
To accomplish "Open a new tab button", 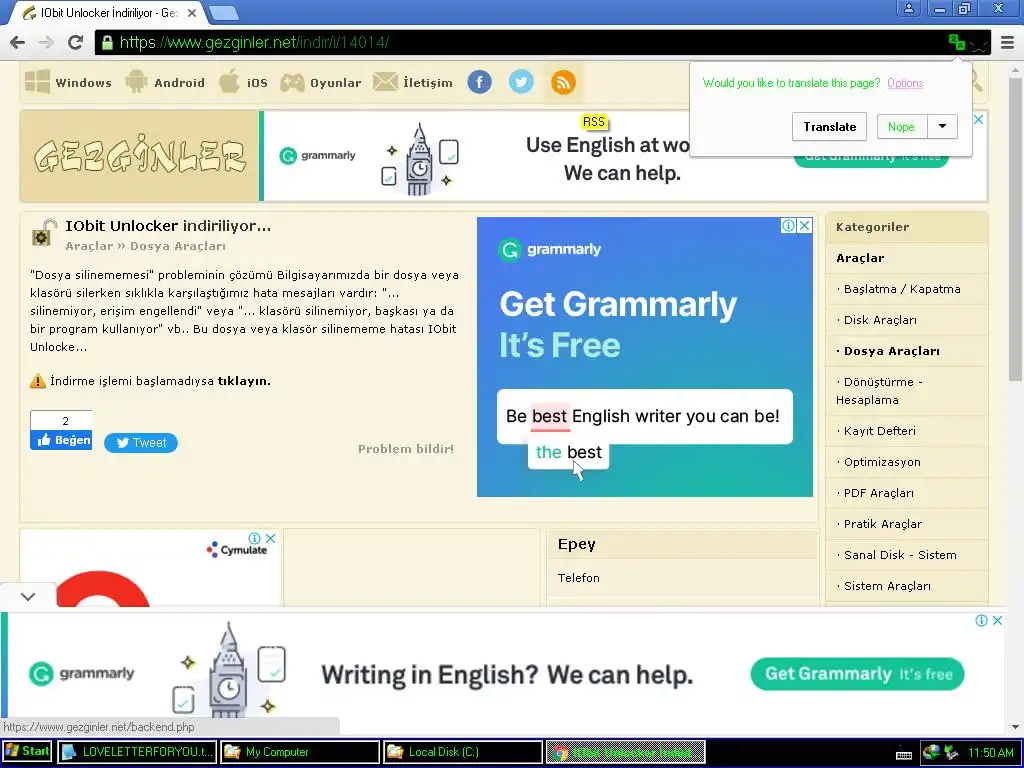I will [224, 12].
